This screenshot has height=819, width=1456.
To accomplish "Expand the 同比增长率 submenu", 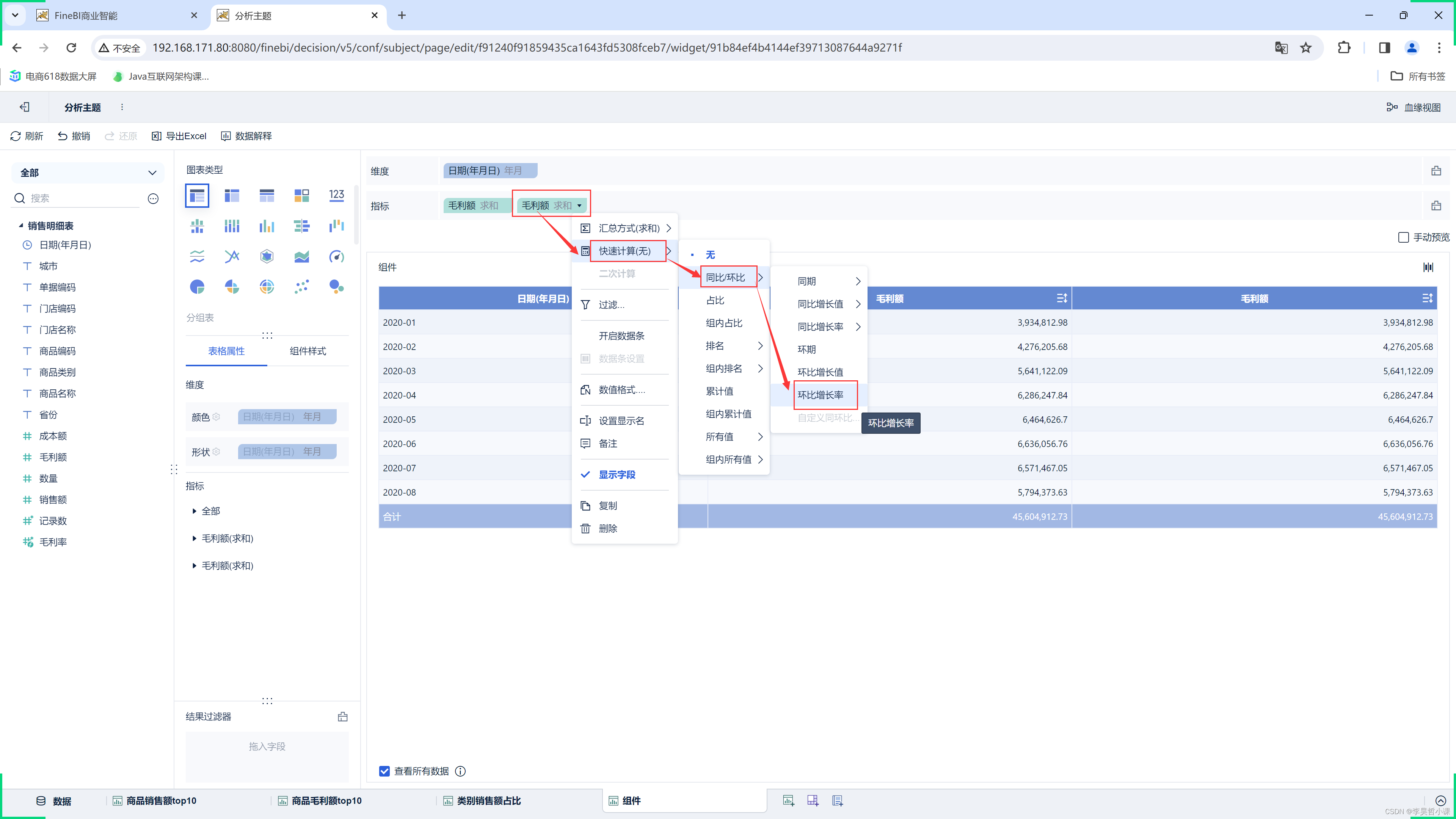I will pos(819,327).
